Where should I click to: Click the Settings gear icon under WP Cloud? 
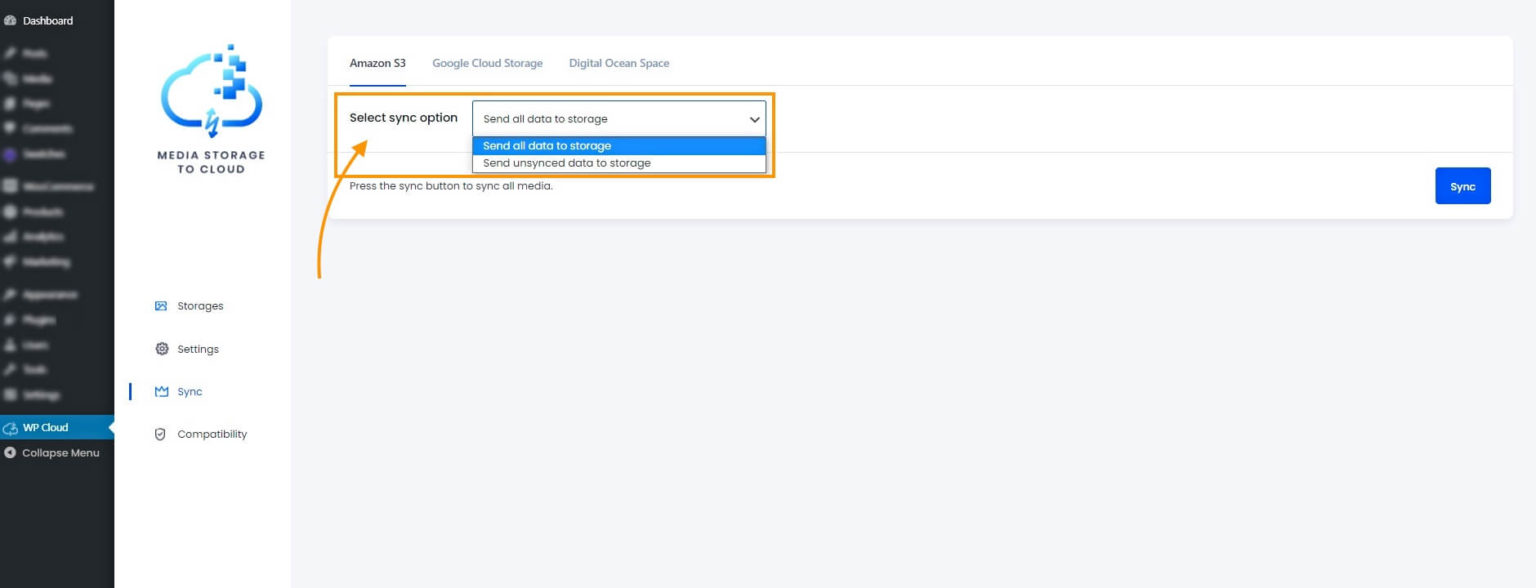coord(160,348)
